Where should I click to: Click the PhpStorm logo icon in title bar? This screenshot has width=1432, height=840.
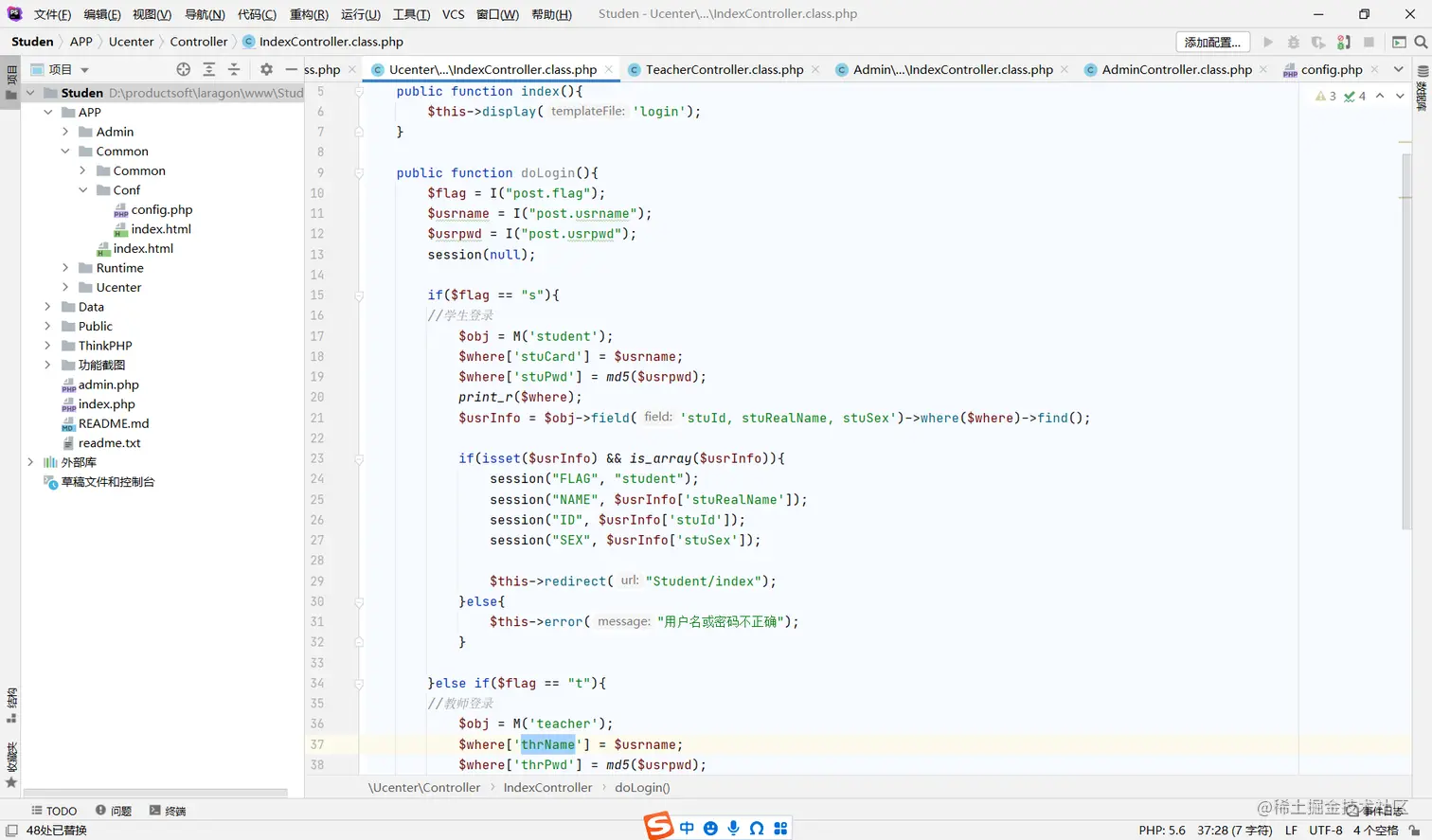point(14,14)
